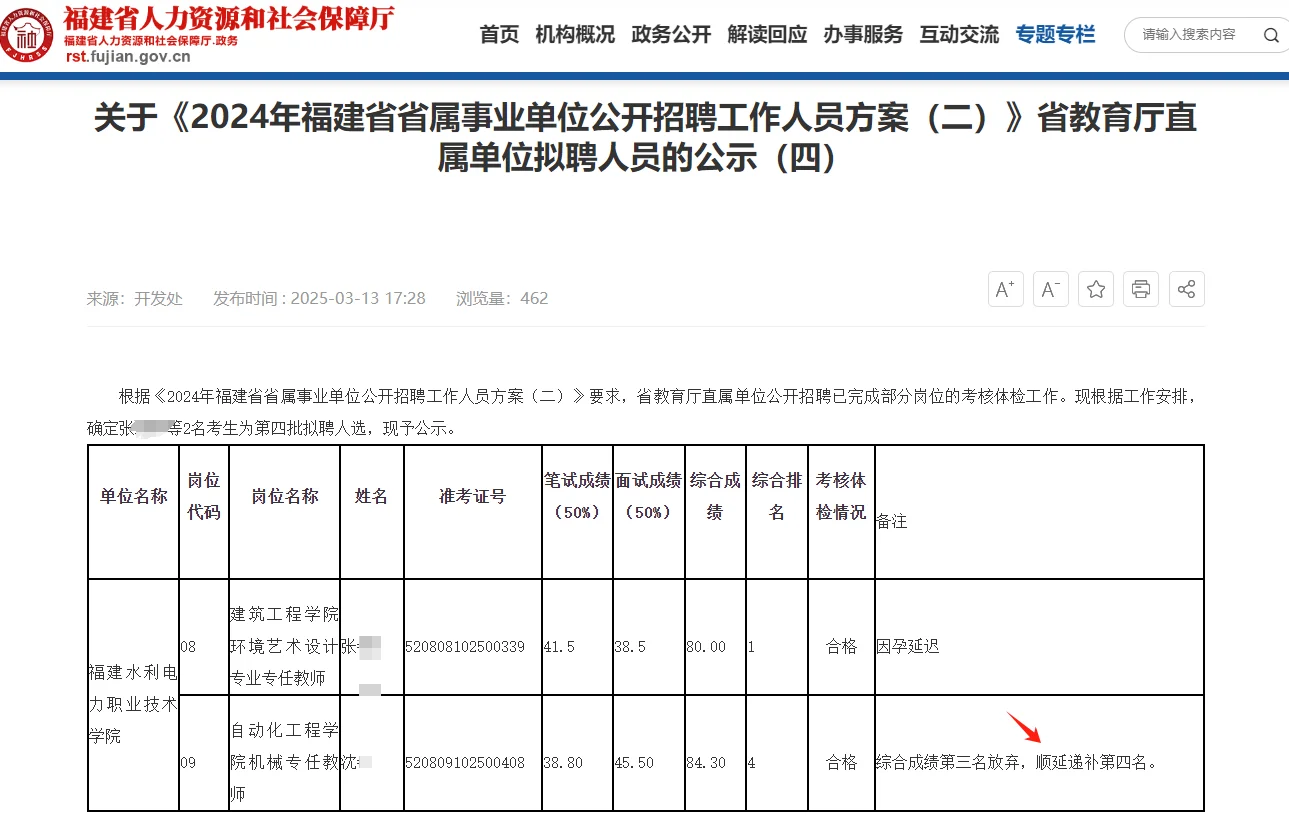Open the 互动交流 menu item
Image resolution: width=1289 pixels, height=817 pixels.
pos(958,33)
